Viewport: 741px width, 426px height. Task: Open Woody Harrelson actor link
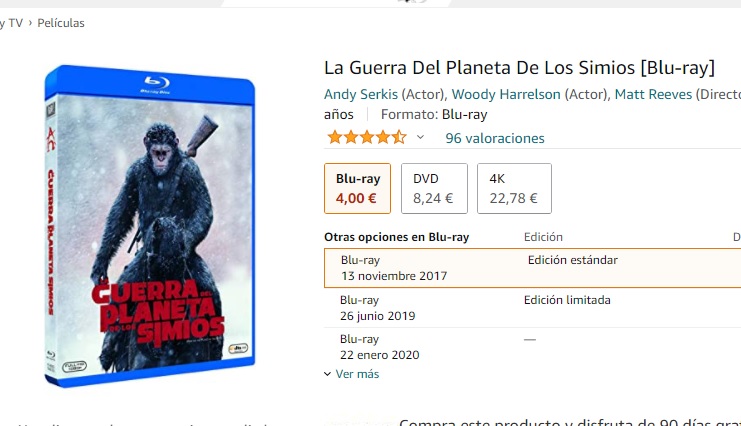click(x=506, y=94)
